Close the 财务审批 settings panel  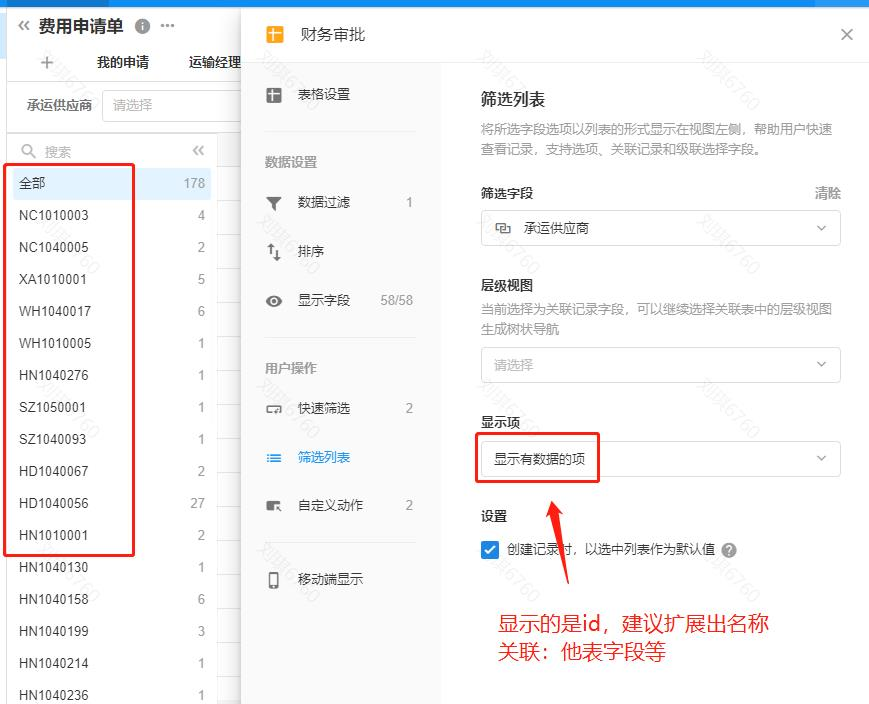[846, 35]
